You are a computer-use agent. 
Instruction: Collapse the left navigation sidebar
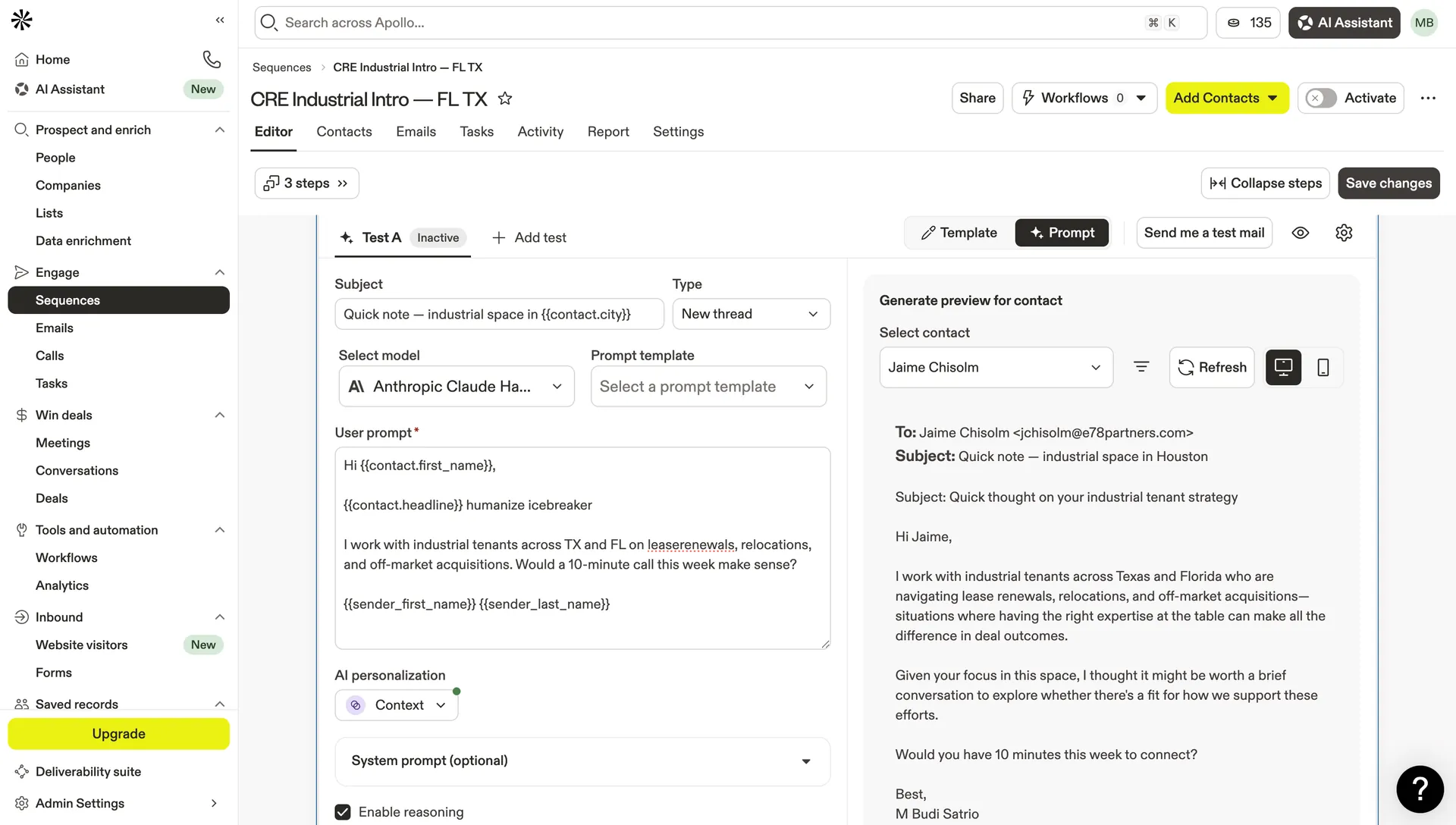pos(220,20)
